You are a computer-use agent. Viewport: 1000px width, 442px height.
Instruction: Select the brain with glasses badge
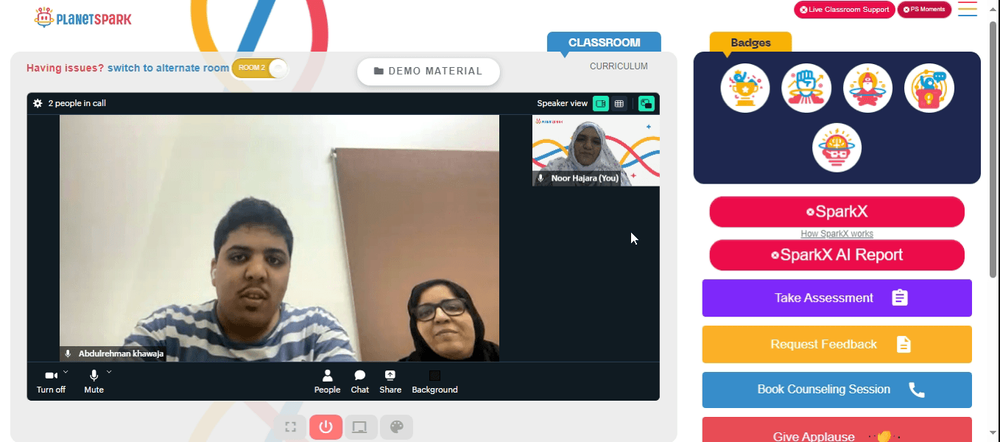837,147
